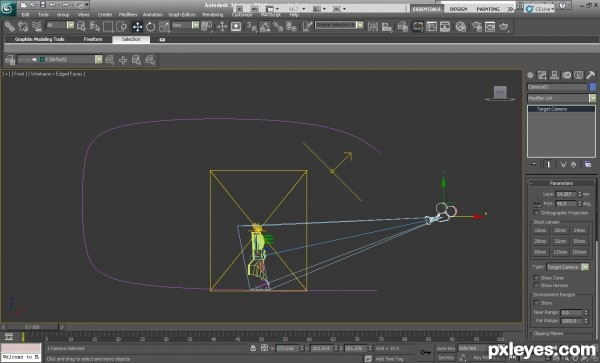
Task: Open the Rendering menu
Action: [x=213, y=15]
